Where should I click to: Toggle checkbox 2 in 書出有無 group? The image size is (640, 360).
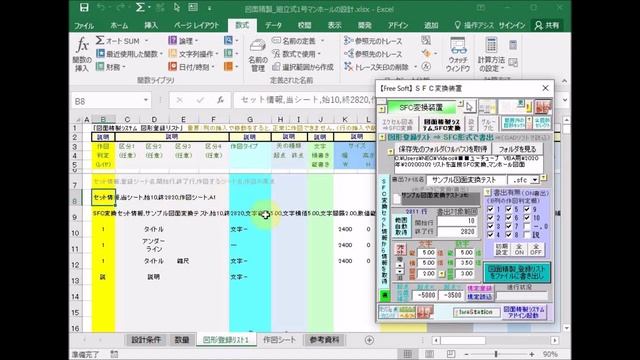pyautogui.click(x=490, y=218)
